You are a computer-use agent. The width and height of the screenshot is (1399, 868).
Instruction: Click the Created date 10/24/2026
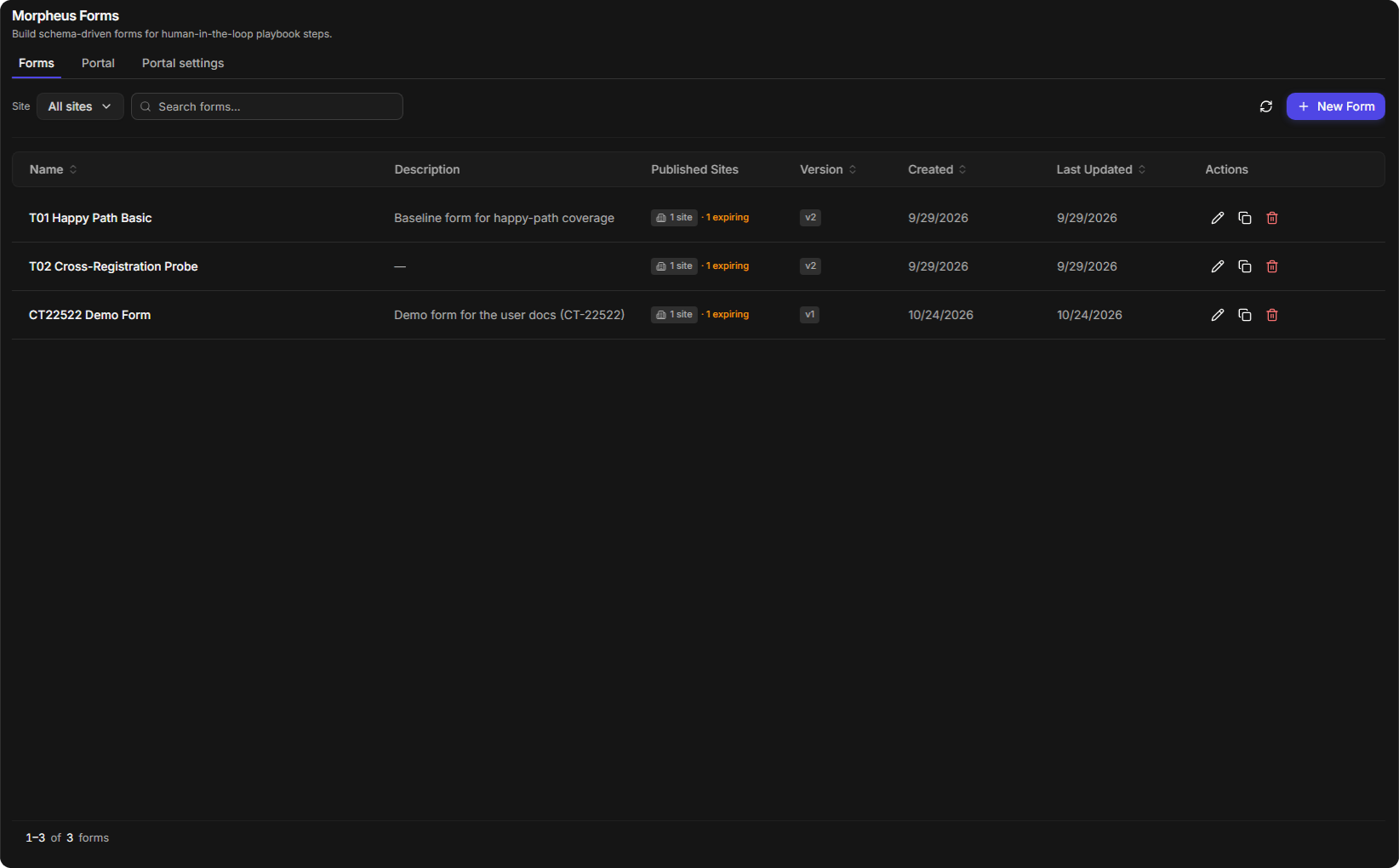(x=940, y=315)
